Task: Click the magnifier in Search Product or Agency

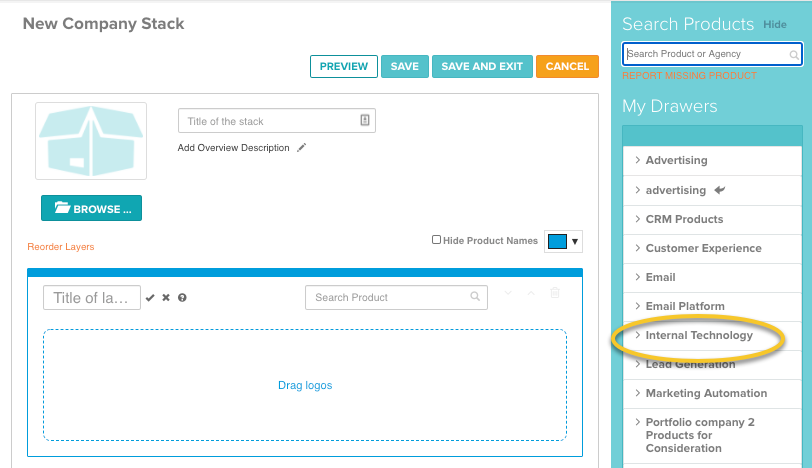Action: [794, 54]
